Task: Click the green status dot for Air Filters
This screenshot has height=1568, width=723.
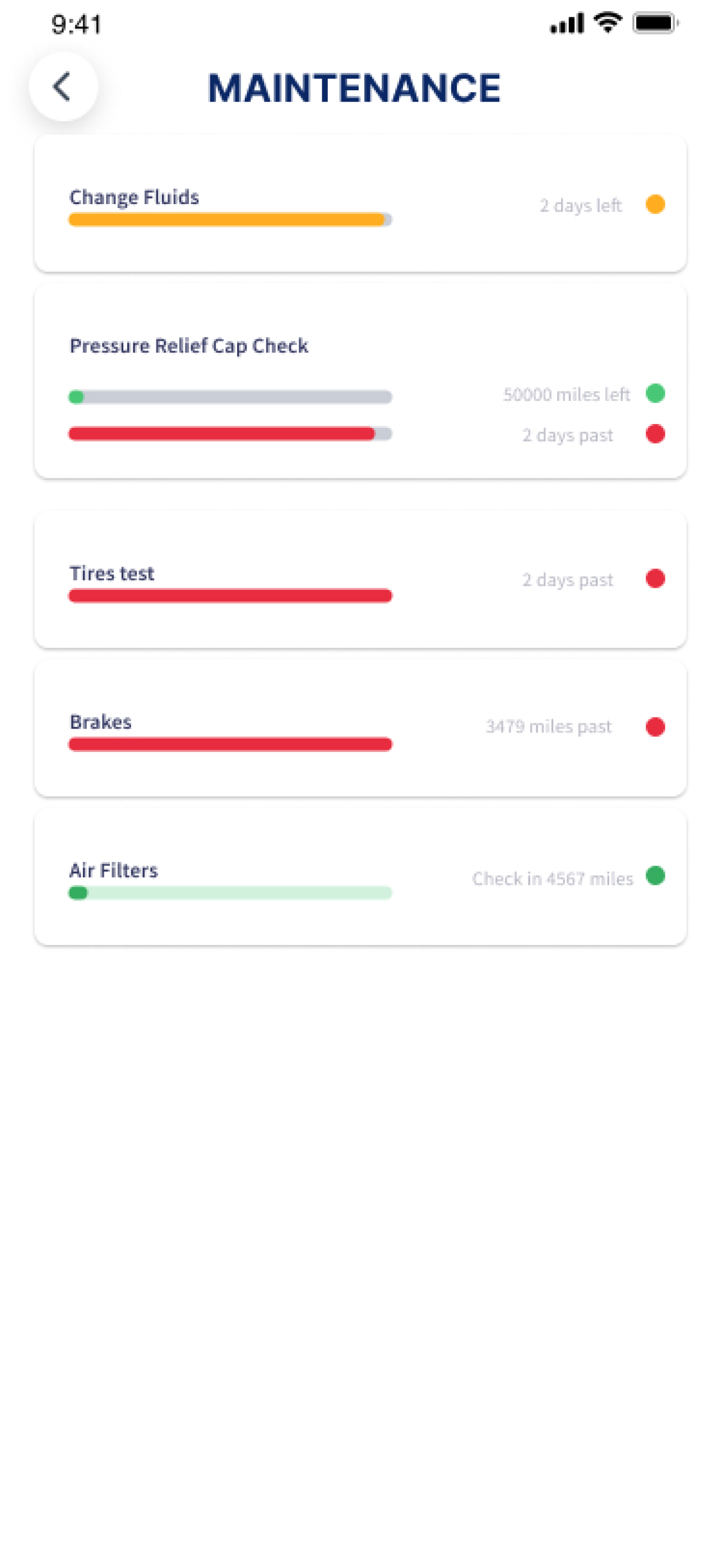Action: [x=655, y=876]
